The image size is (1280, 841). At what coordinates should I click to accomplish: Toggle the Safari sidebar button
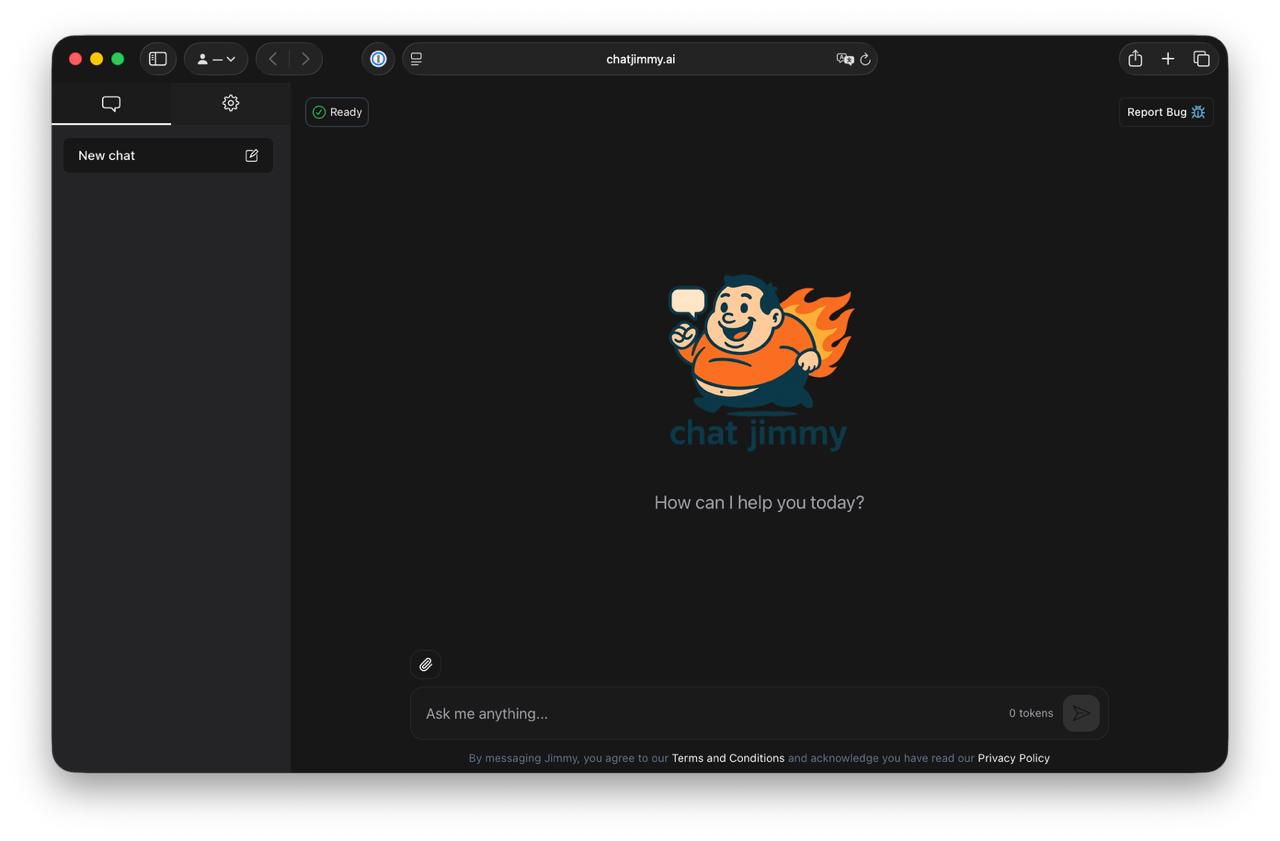pyautogui.click(x=158, y=59)
